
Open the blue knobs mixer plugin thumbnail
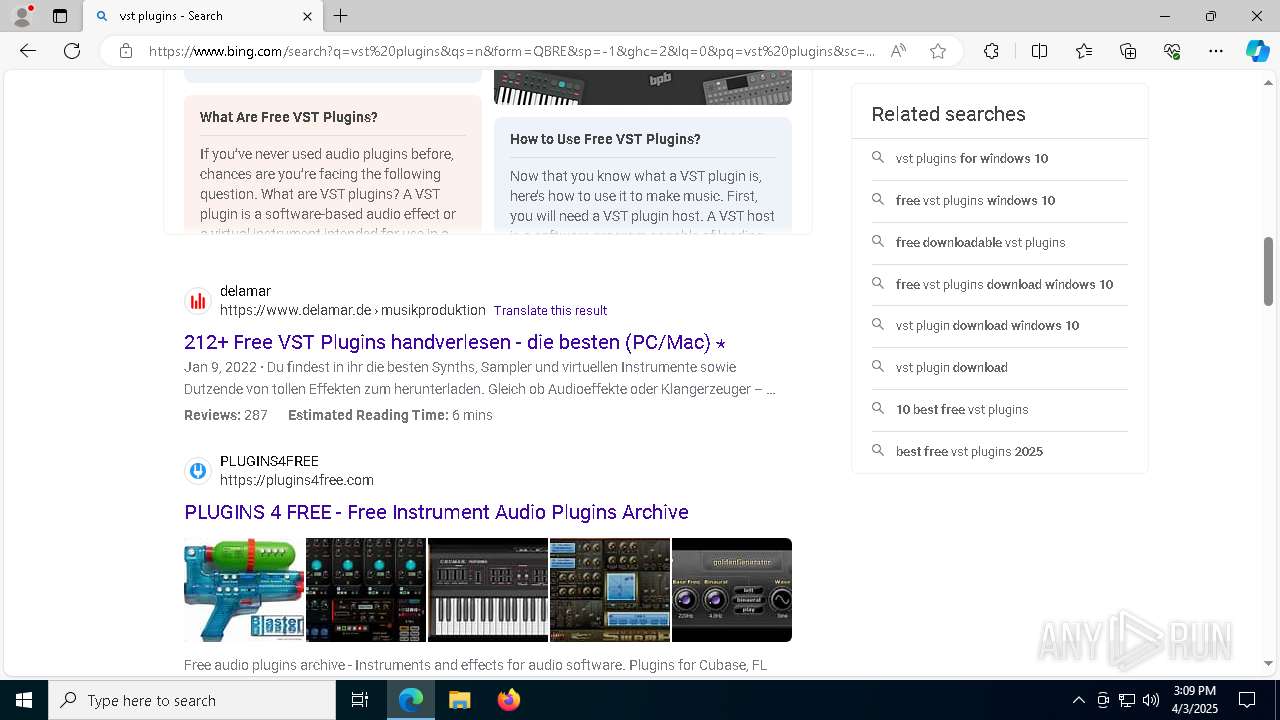(366, 590)
